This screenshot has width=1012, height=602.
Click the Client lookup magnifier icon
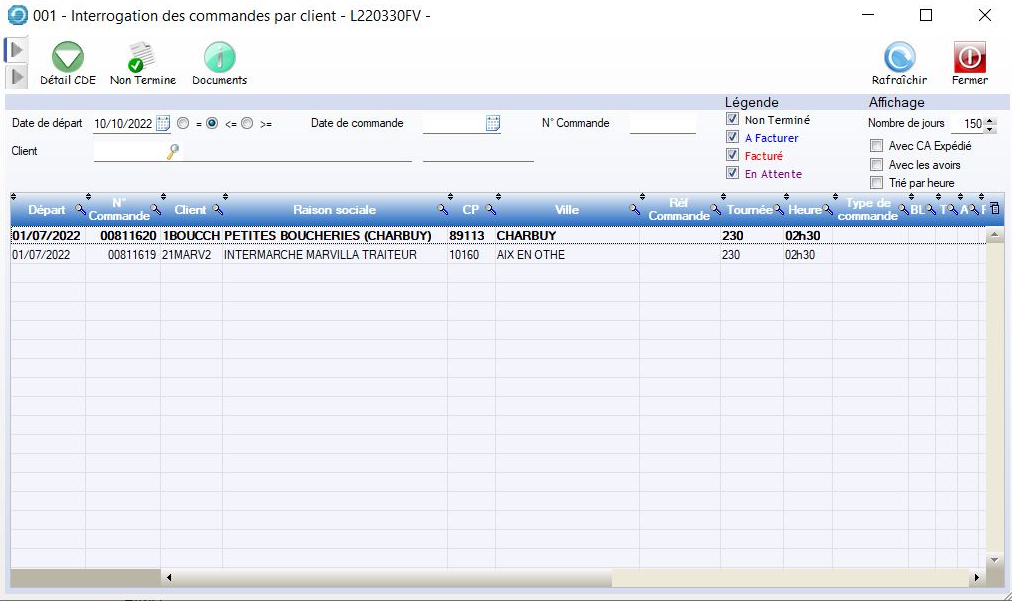coord(173,151)
